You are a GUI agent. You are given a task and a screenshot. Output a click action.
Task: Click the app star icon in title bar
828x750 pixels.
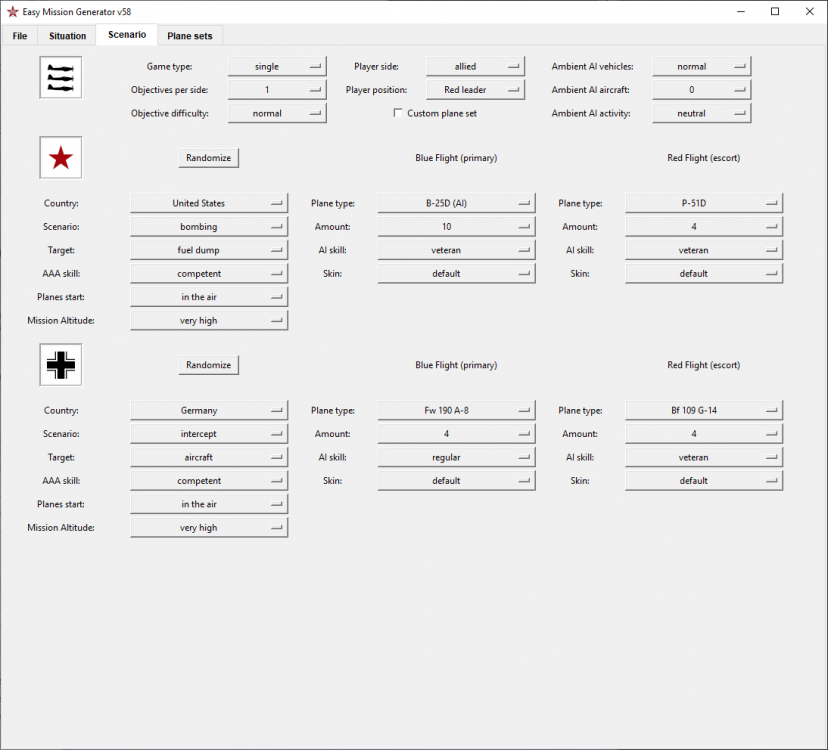(x=13, y=12)
